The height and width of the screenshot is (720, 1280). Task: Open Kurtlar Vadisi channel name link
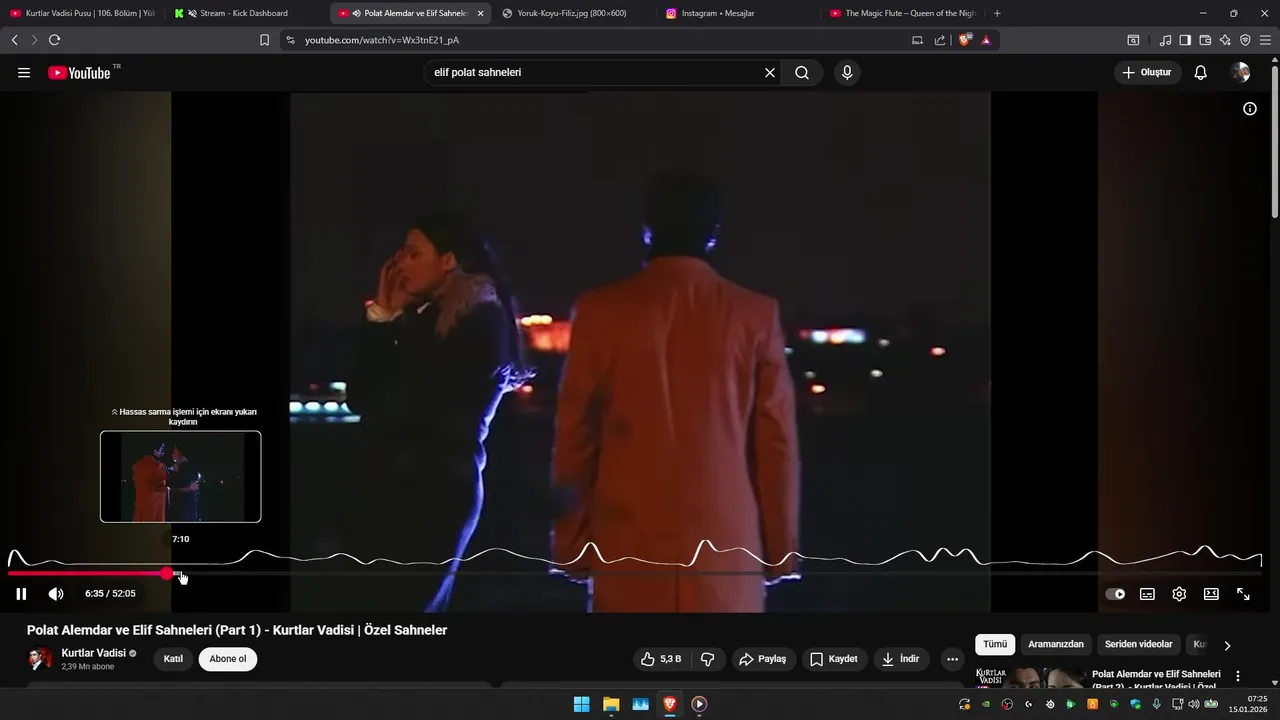(94, 653)
